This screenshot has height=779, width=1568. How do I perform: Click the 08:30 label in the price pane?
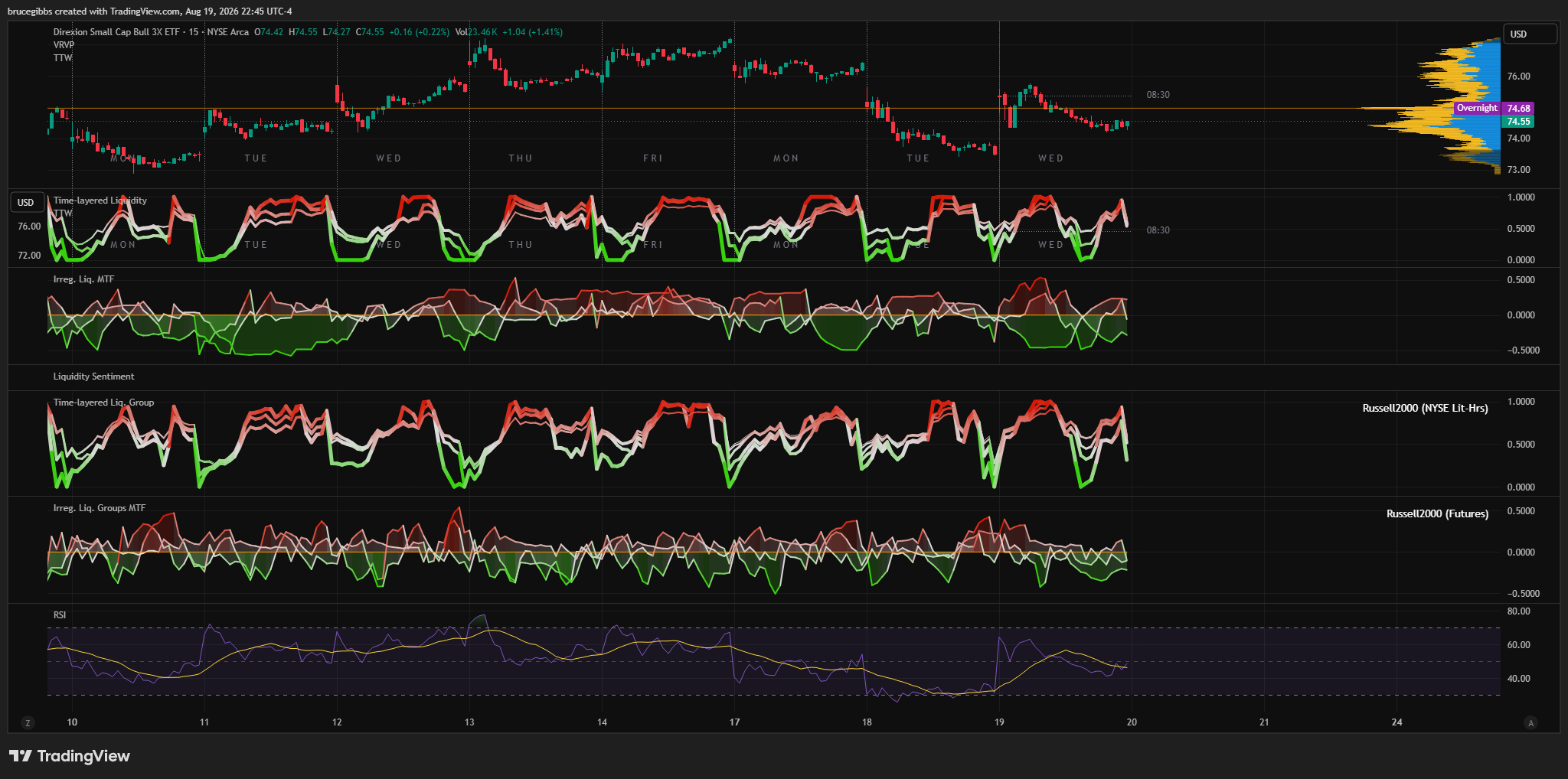point(1158,95)
